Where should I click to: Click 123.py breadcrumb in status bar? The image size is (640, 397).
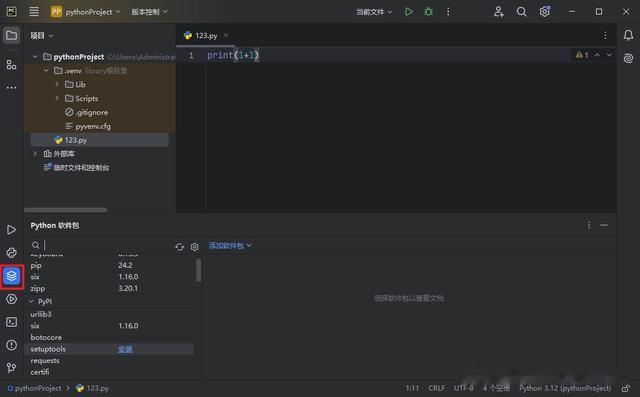click(x=93, y=388)
